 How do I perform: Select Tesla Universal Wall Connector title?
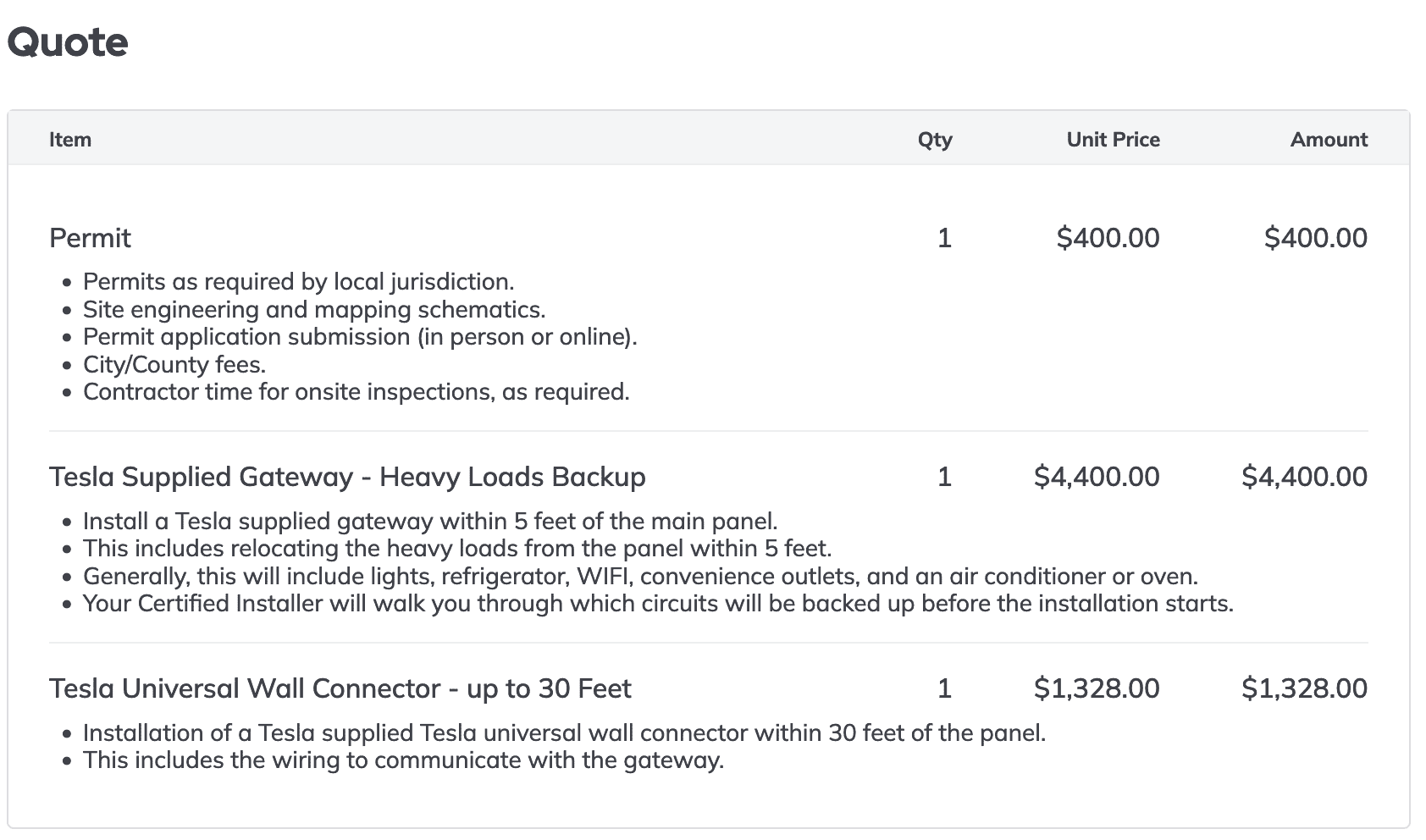point(340,688)
